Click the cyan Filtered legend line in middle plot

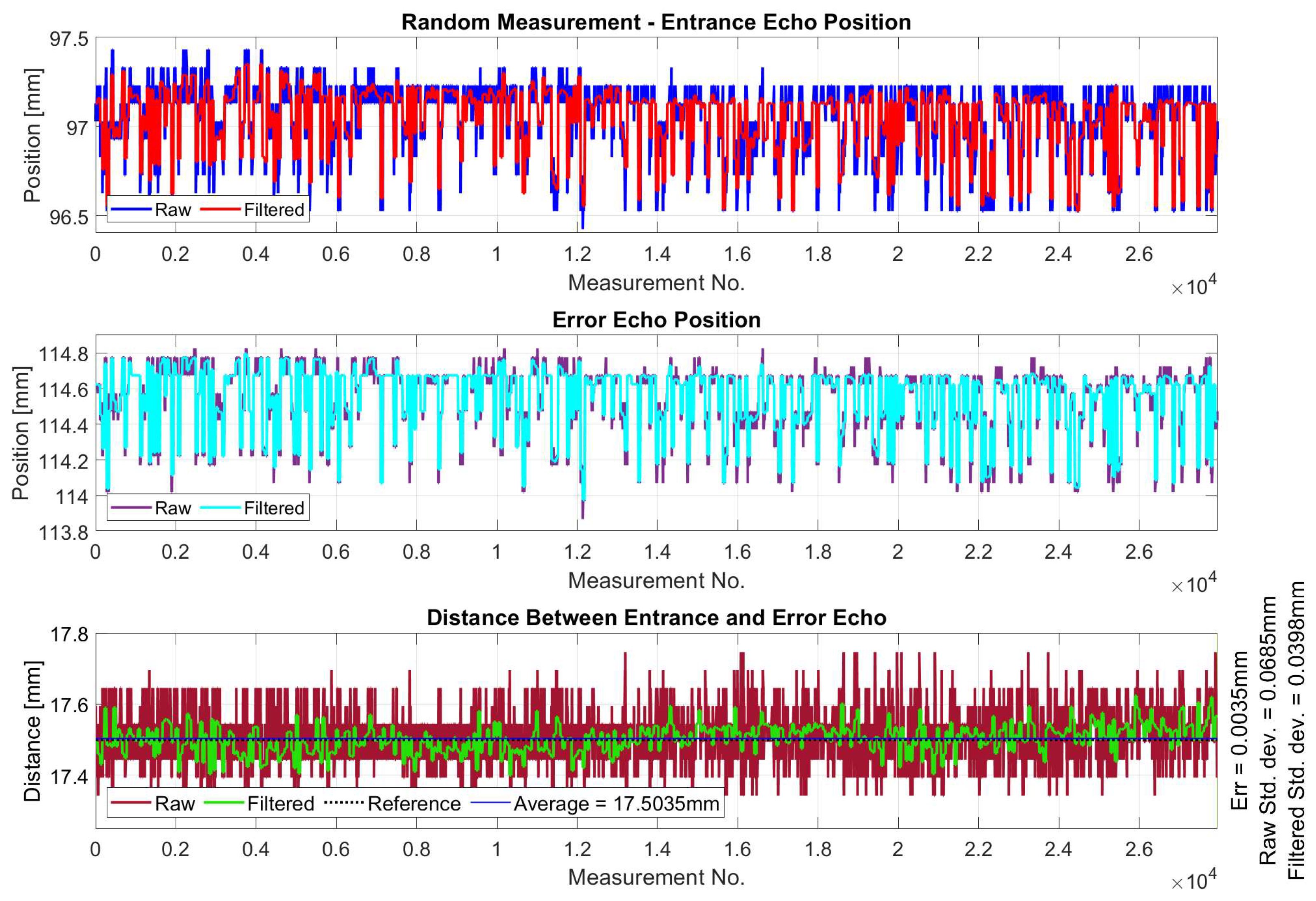pos(221,508)
